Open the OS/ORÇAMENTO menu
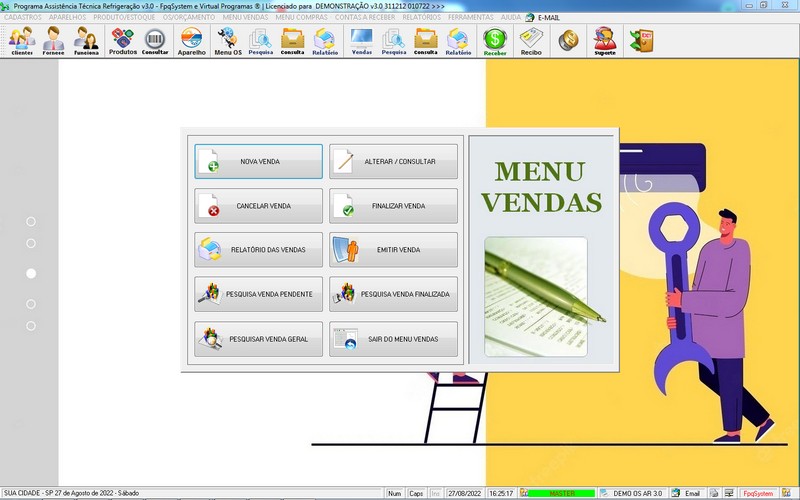The width and height of the screenshot is (800, 500). pyautogui.click(x=189, y=17)
